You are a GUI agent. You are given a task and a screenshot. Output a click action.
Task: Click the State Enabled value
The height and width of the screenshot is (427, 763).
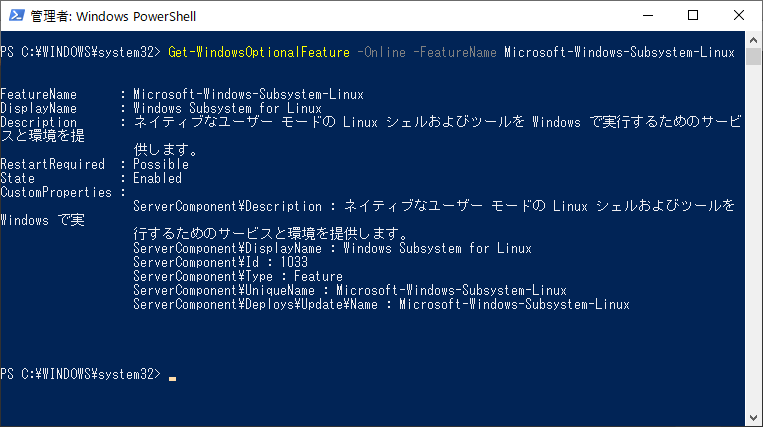[x=157, y=178]
